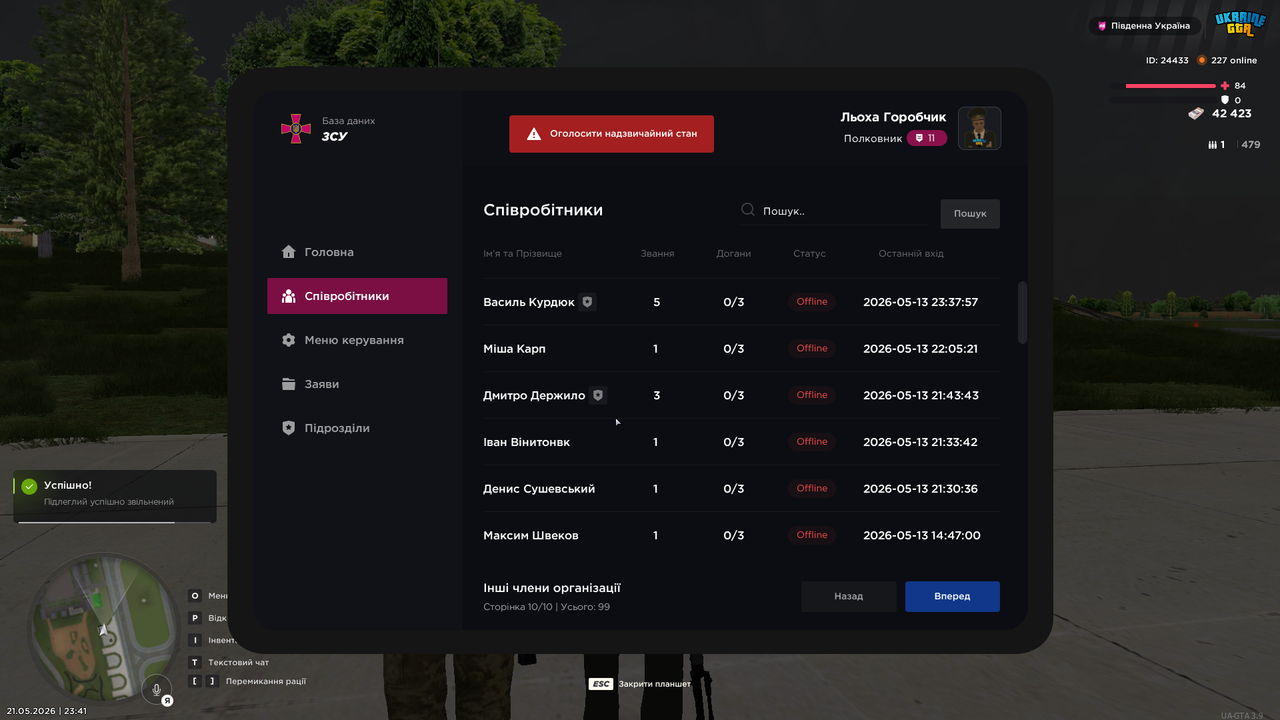1280x720 pixels.
Task: Click the home icon beside Головна
Action: coord(289,252)
